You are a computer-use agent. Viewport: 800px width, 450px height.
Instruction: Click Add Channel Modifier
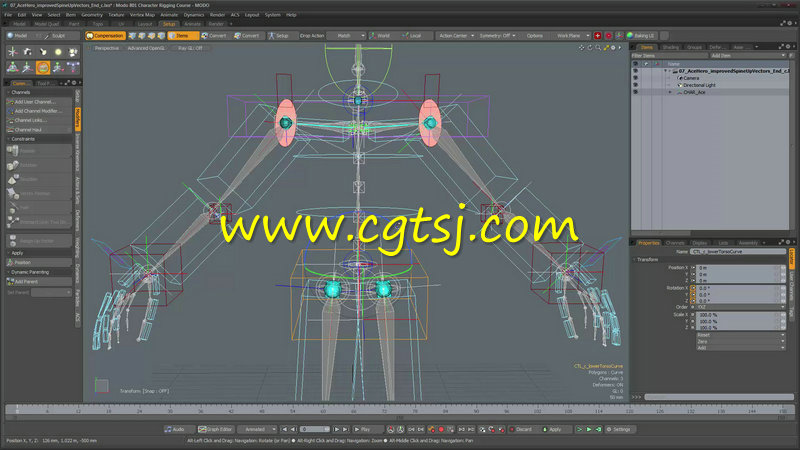pyautogui.click(x=39, y=111)
